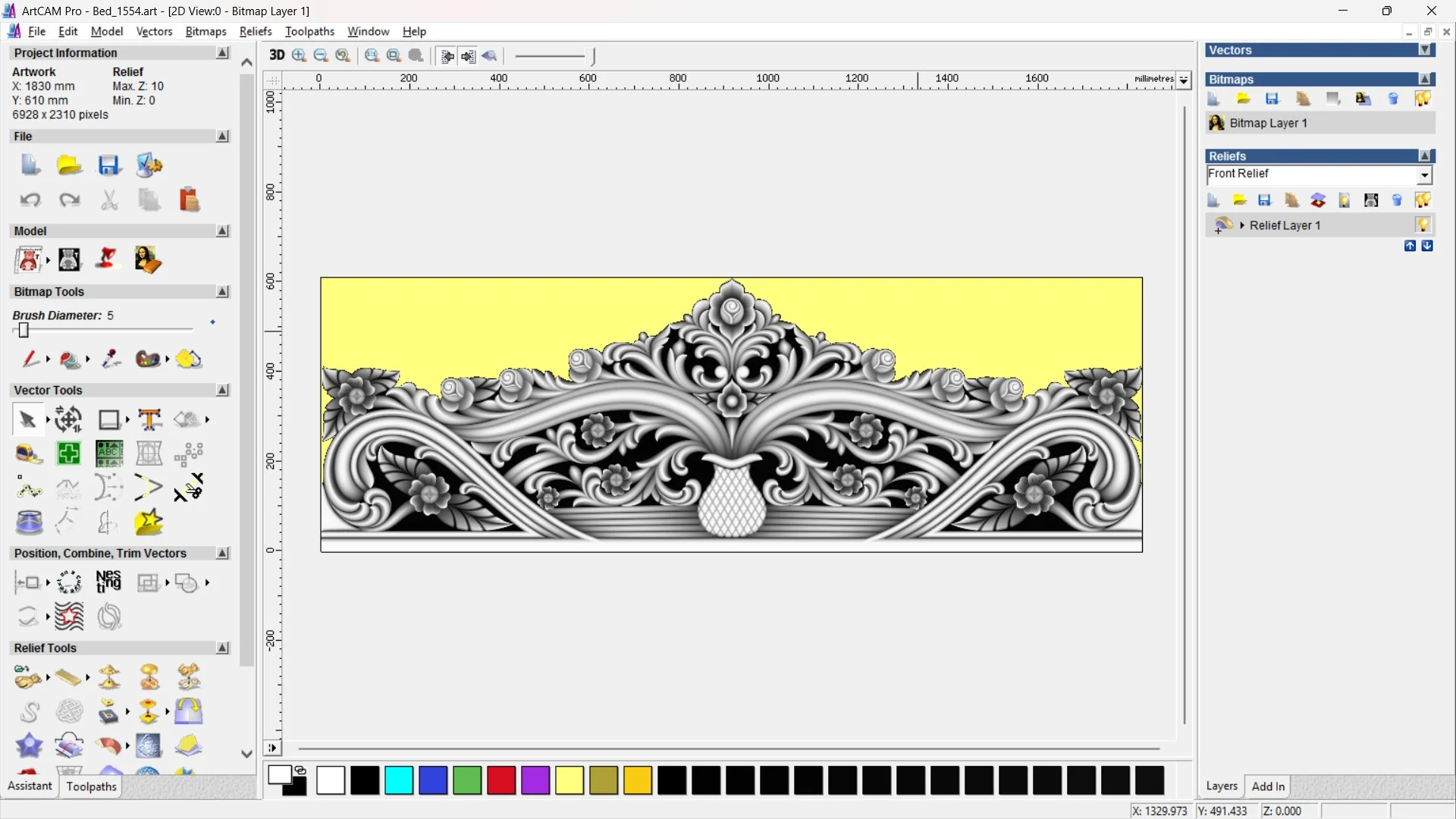The image size is (1456, 819).
Task: Select the Paint Brush bitmap tool
Action: (30, 359)
